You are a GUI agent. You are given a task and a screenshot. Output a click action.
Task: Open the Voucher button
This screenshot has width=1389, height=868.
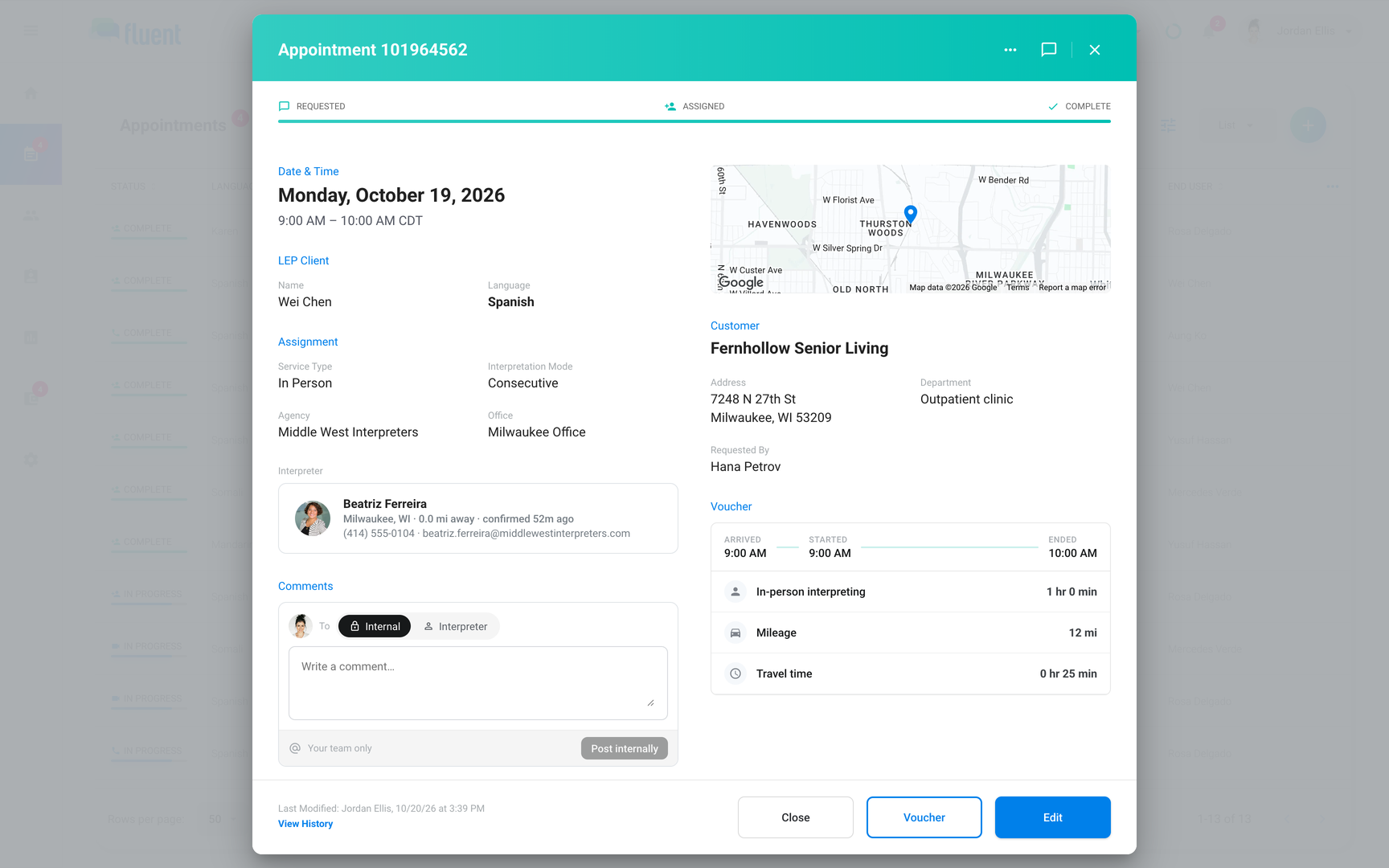tap(924, 817)
